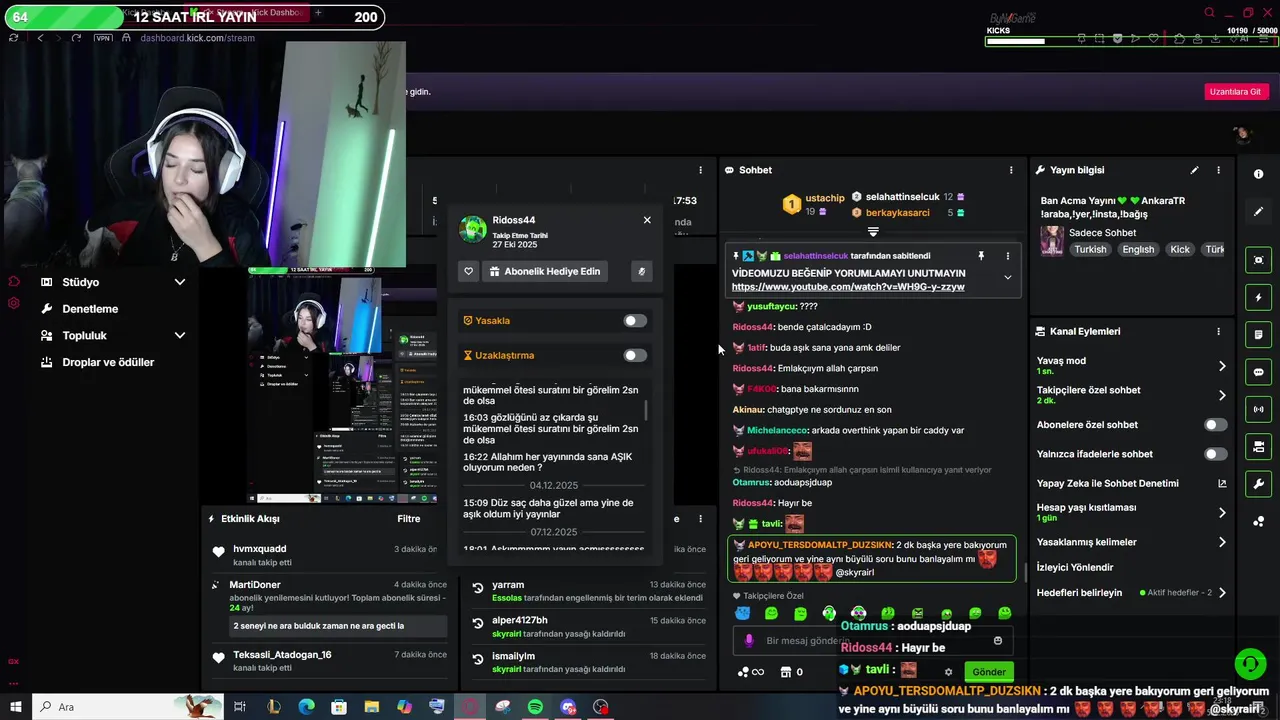Select the Kick tag
The image size is (1280, 720).
[1180, 250]
